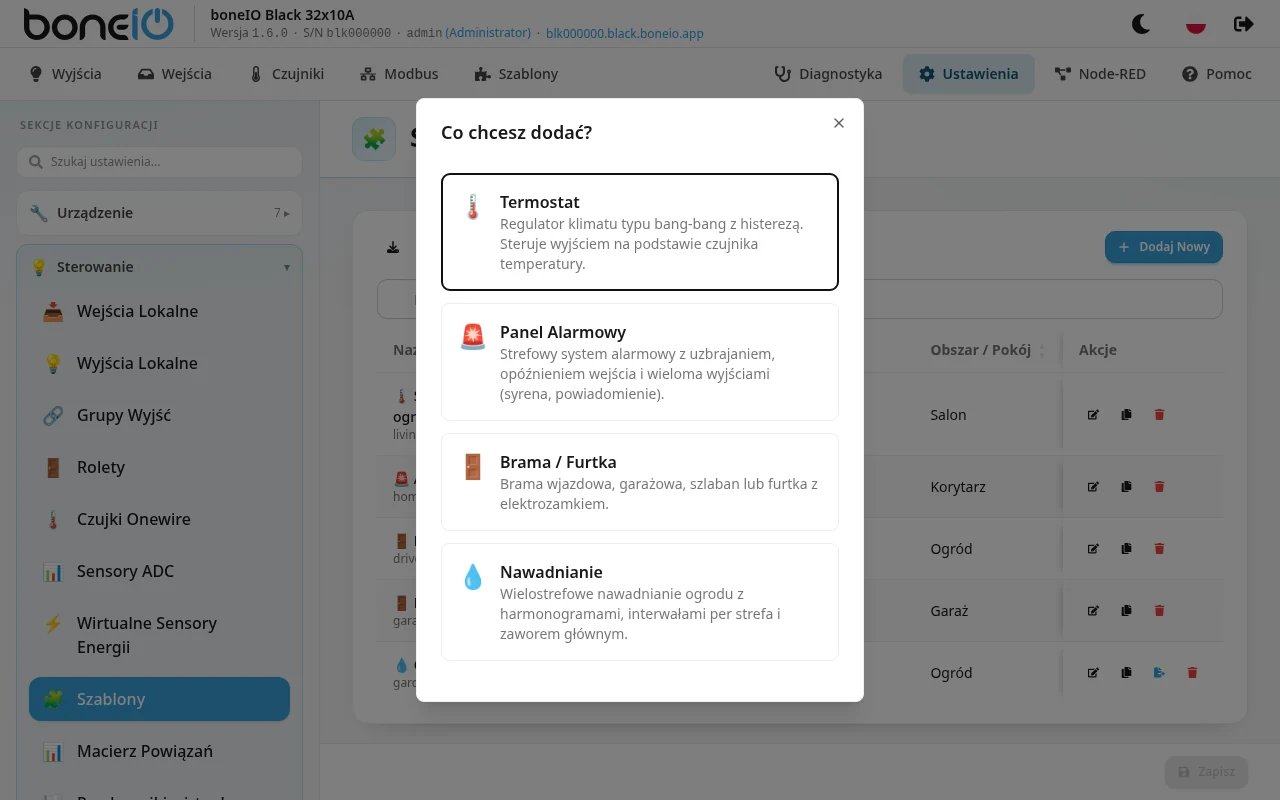Open the Pomoc help page
This screenshot has height=800, width=1280.
coord(1217,74)
